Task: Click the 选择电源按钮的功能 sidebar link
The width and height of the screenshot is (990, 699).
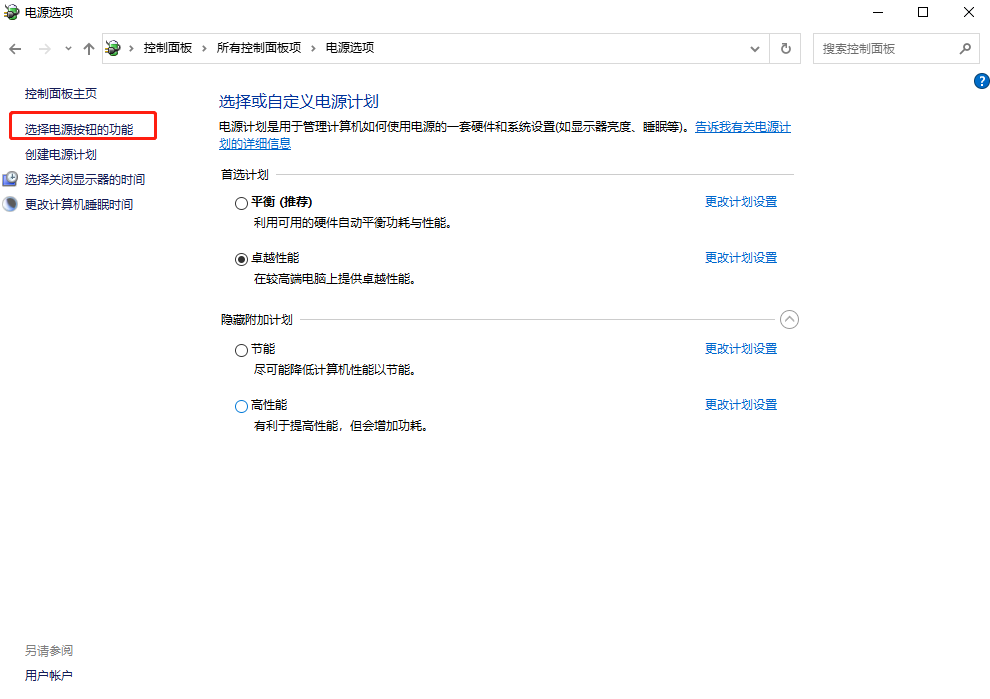Action: (81, 125)
